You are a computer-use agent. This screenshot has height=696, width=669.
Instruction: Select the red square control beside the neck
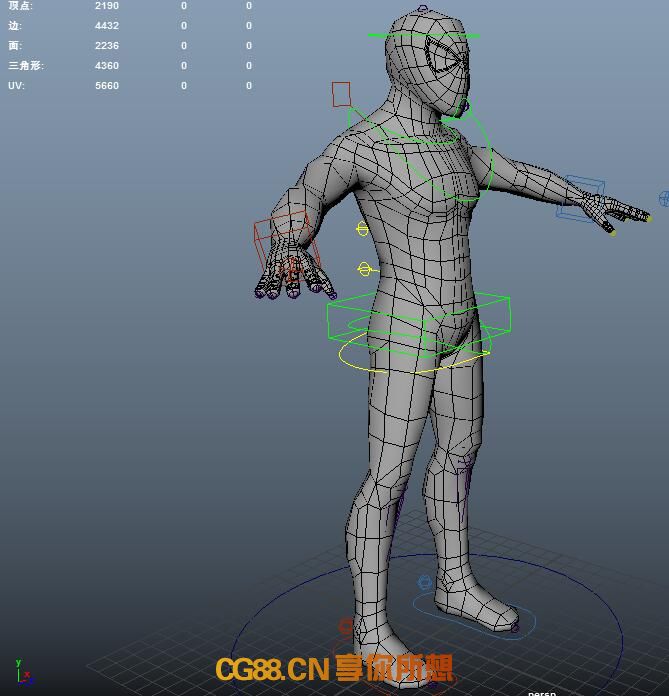point(341,94)
